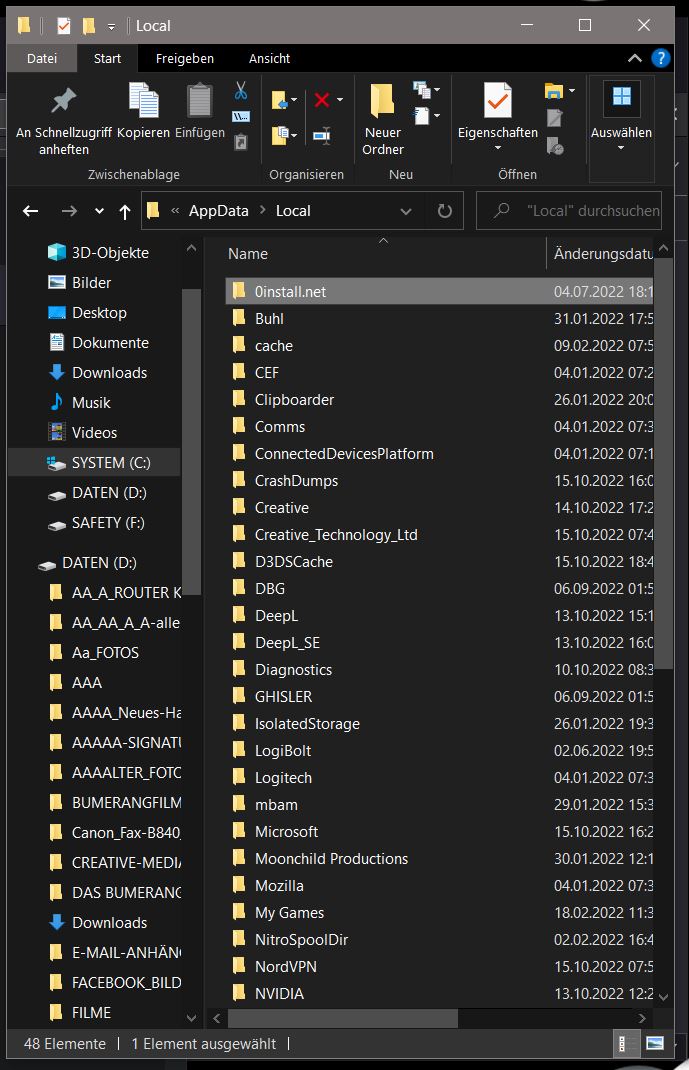Go forward with the right arrow
Viewport: 689px width, 1070px height.
[69, 211]
